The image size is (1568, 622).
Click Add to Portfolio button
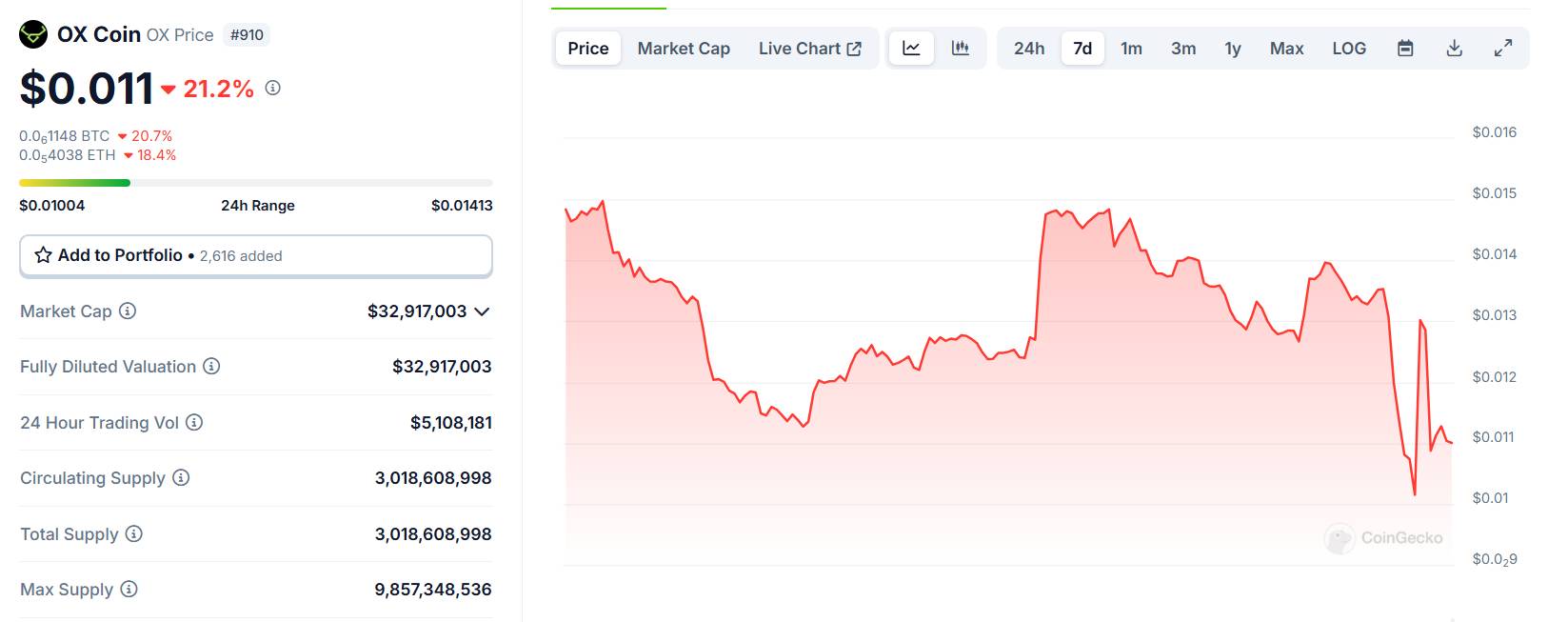[256, 255]
